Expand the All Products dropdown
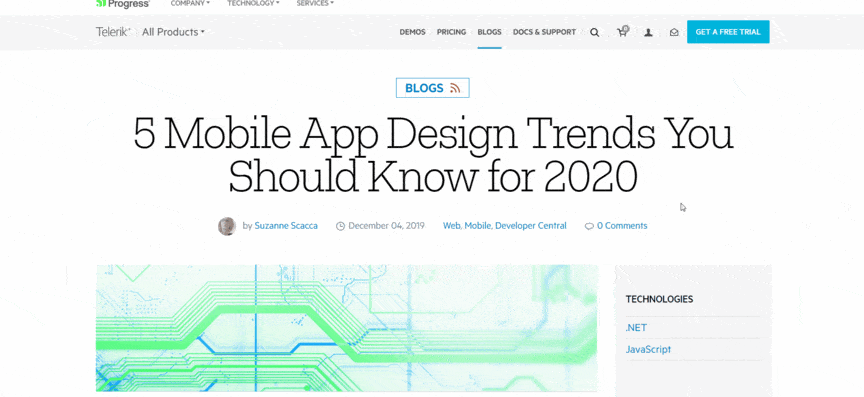Viewport: 864px width, 397px height. tap(173, 32)
